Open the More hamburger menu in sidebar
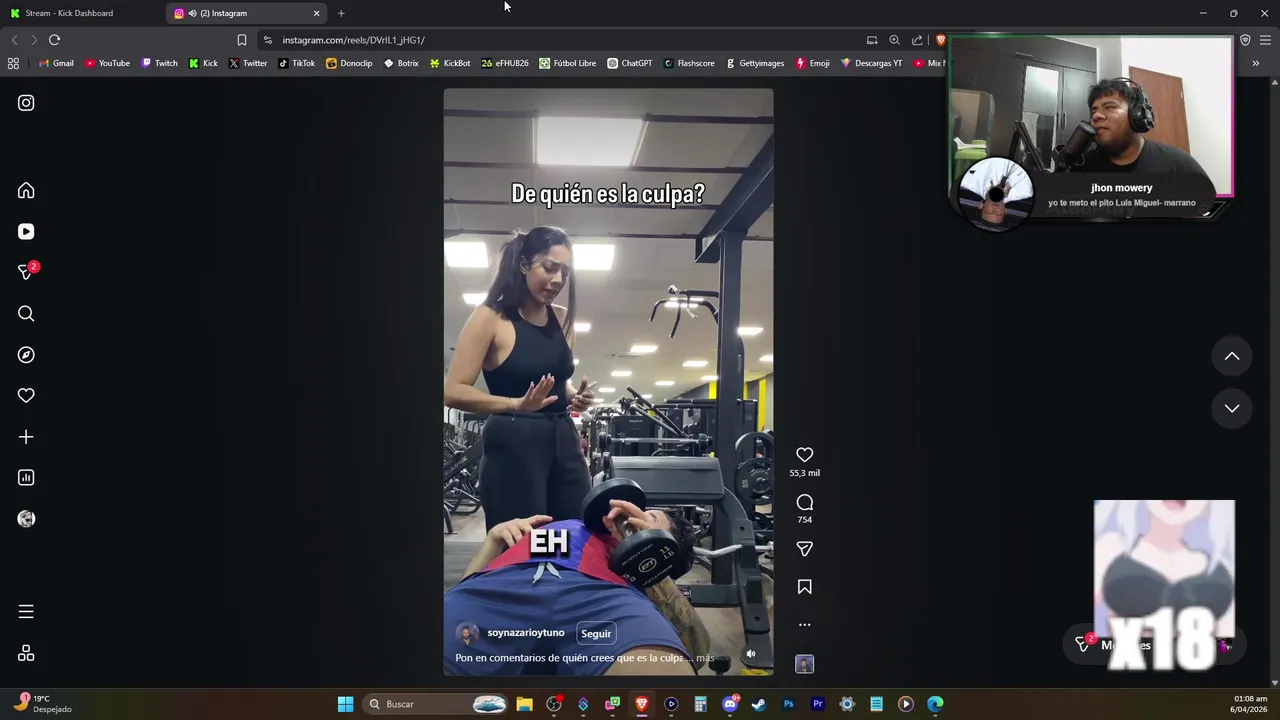The height and width of the screenshot is (720, 1280). tap(26, 612)
